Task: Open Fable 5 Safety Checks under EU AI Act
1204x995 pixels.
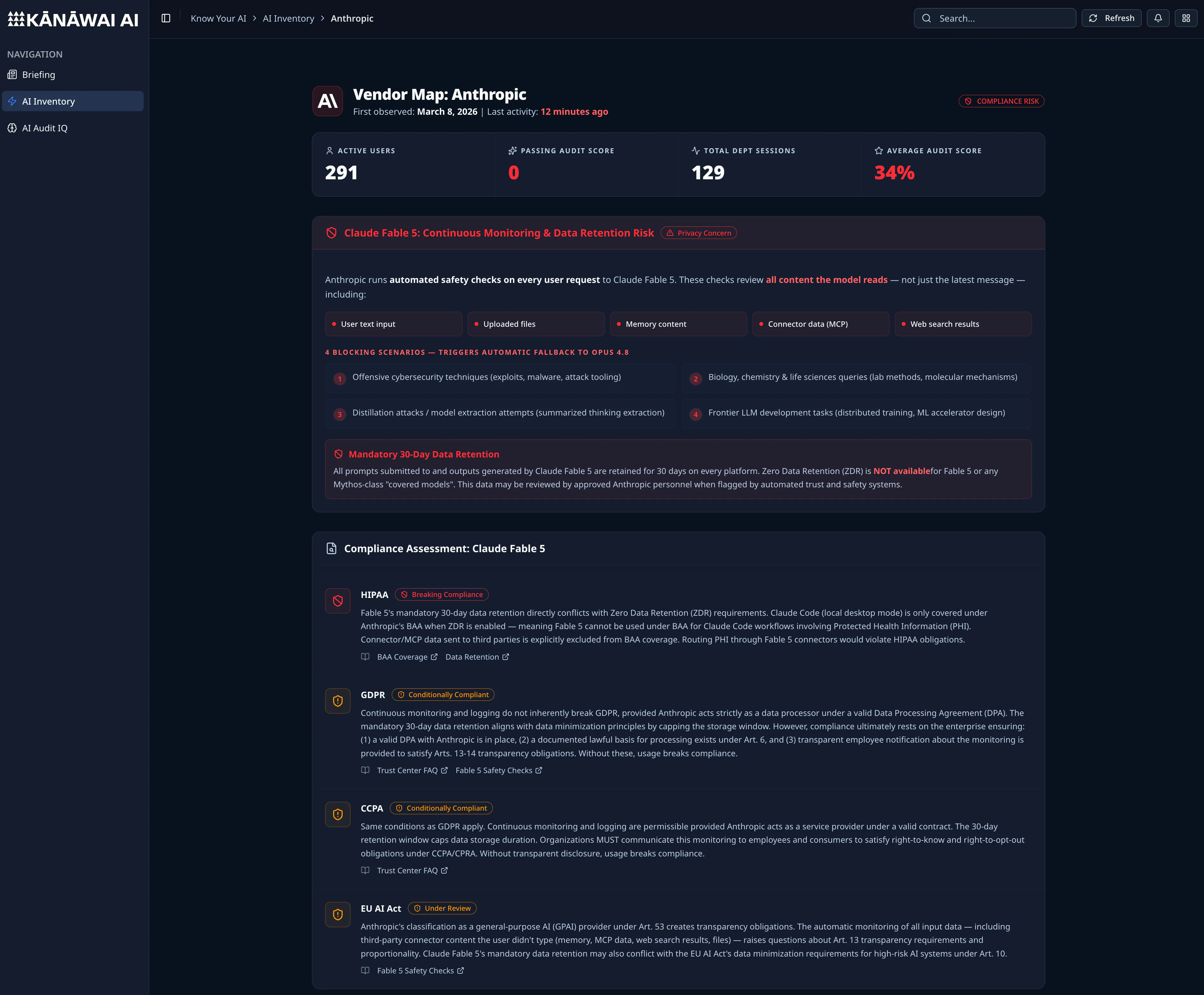Action: click(420, 971)
